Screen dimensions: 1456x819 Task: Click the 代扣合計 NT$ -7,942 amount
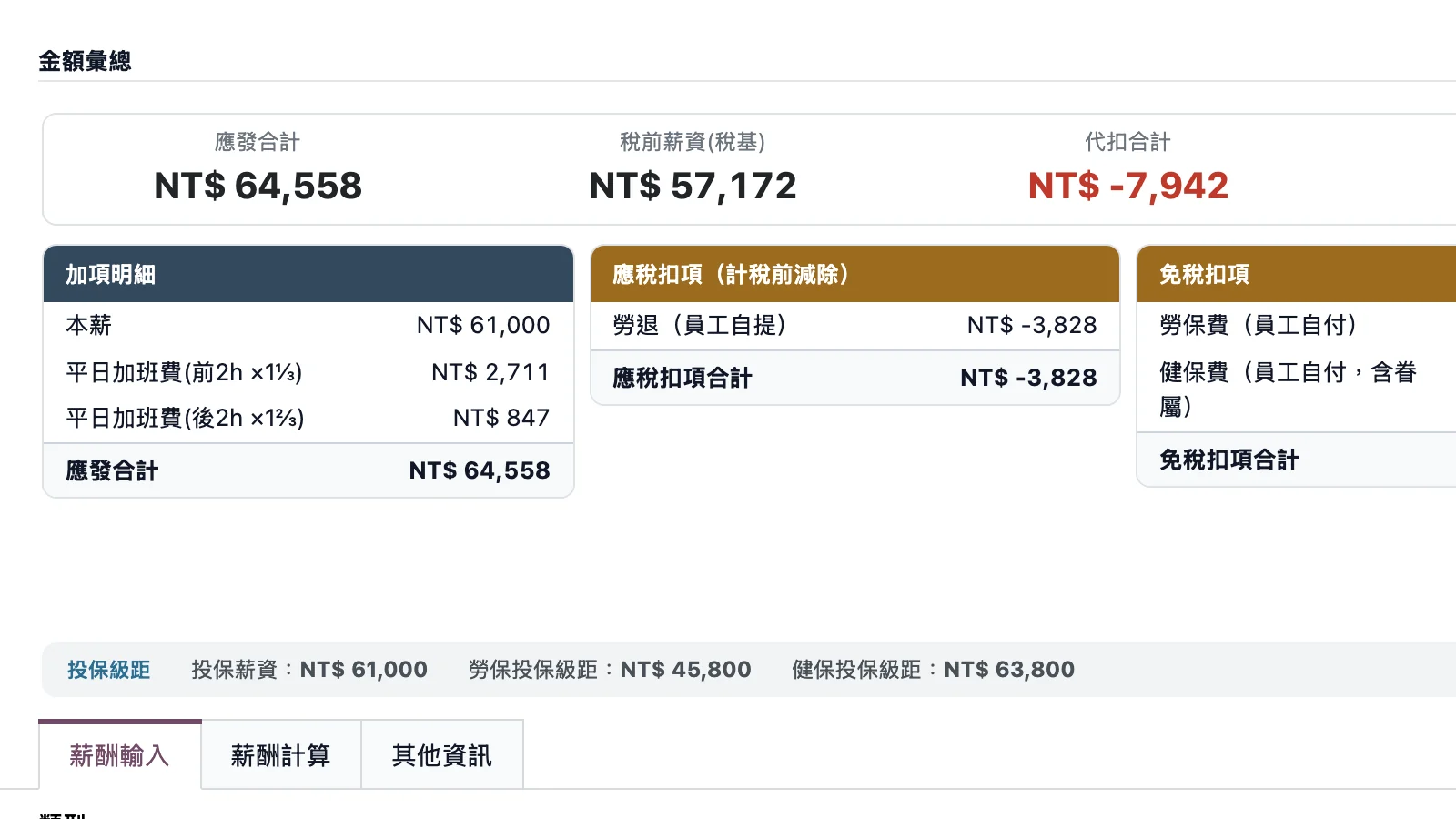1128,187
